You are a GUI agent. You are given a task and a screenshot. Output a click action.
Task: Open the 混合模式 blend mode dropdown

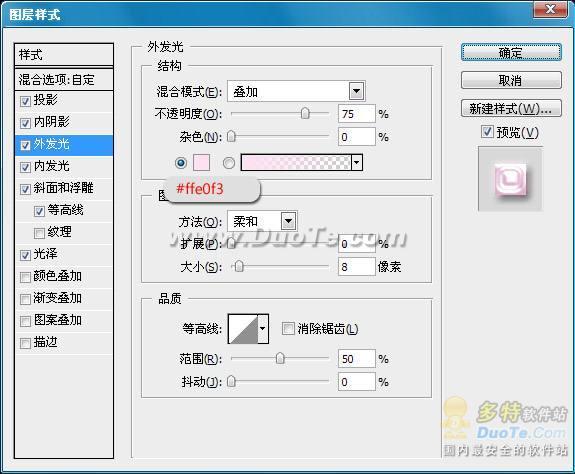(x=356, y=91)
